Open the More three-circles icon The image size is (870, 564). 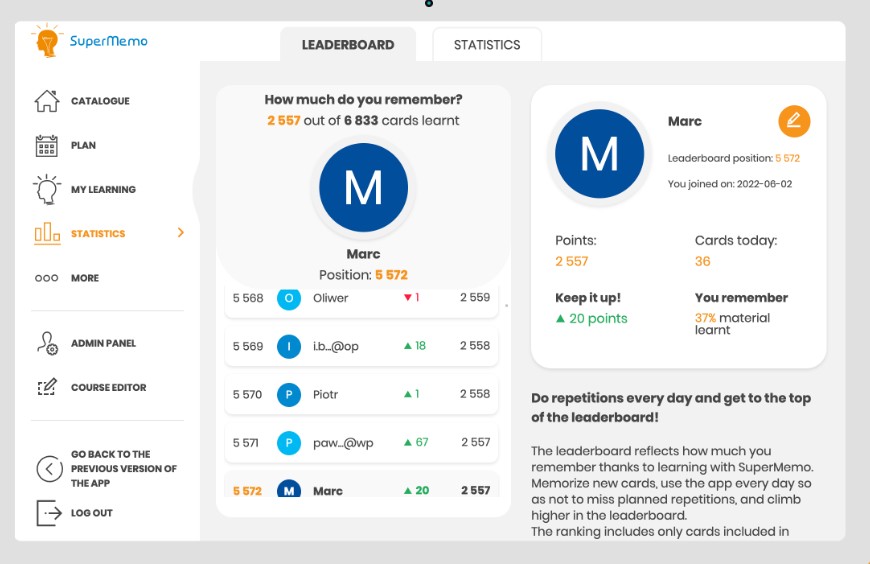[47, 278]
